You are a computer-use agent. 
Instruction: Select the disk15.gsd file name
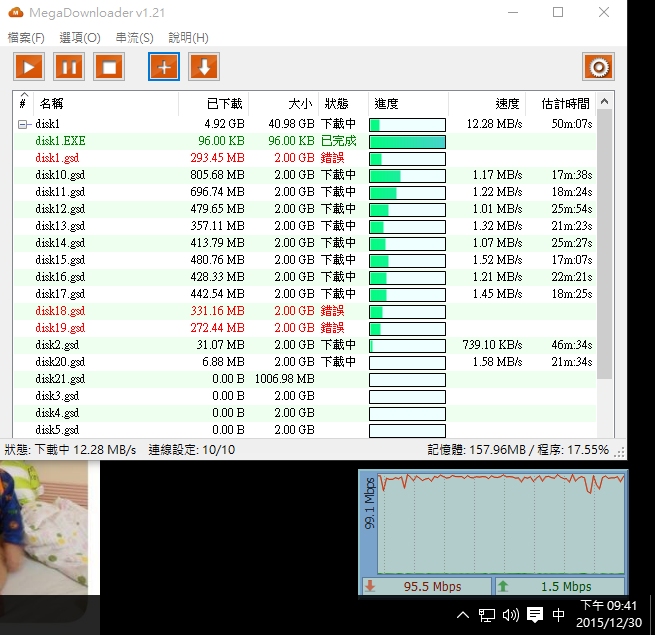pos(60,260)
